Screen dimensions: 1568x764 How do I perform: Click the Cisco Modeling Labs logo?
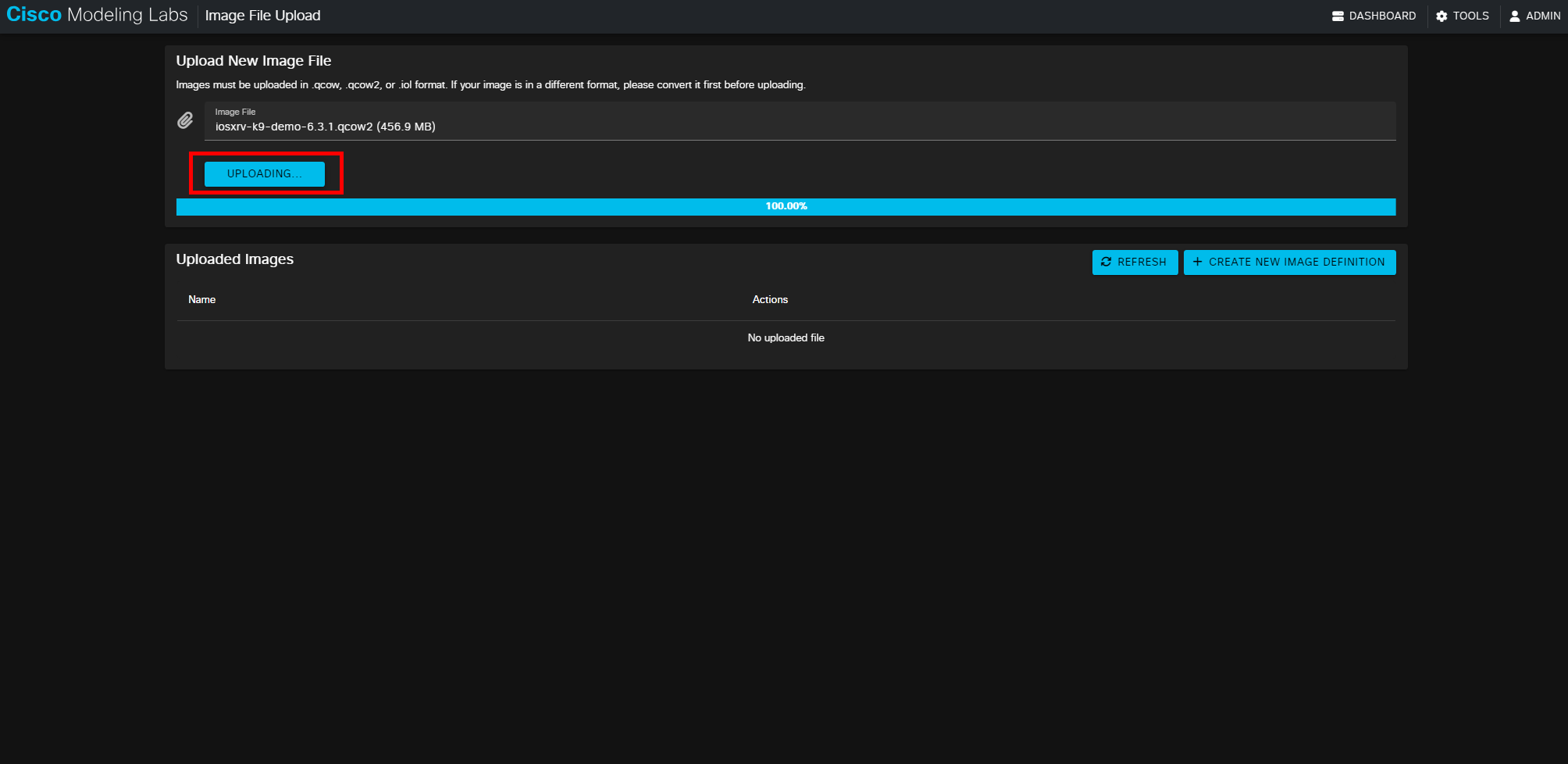pyautogui.click(x=97, y=15)
